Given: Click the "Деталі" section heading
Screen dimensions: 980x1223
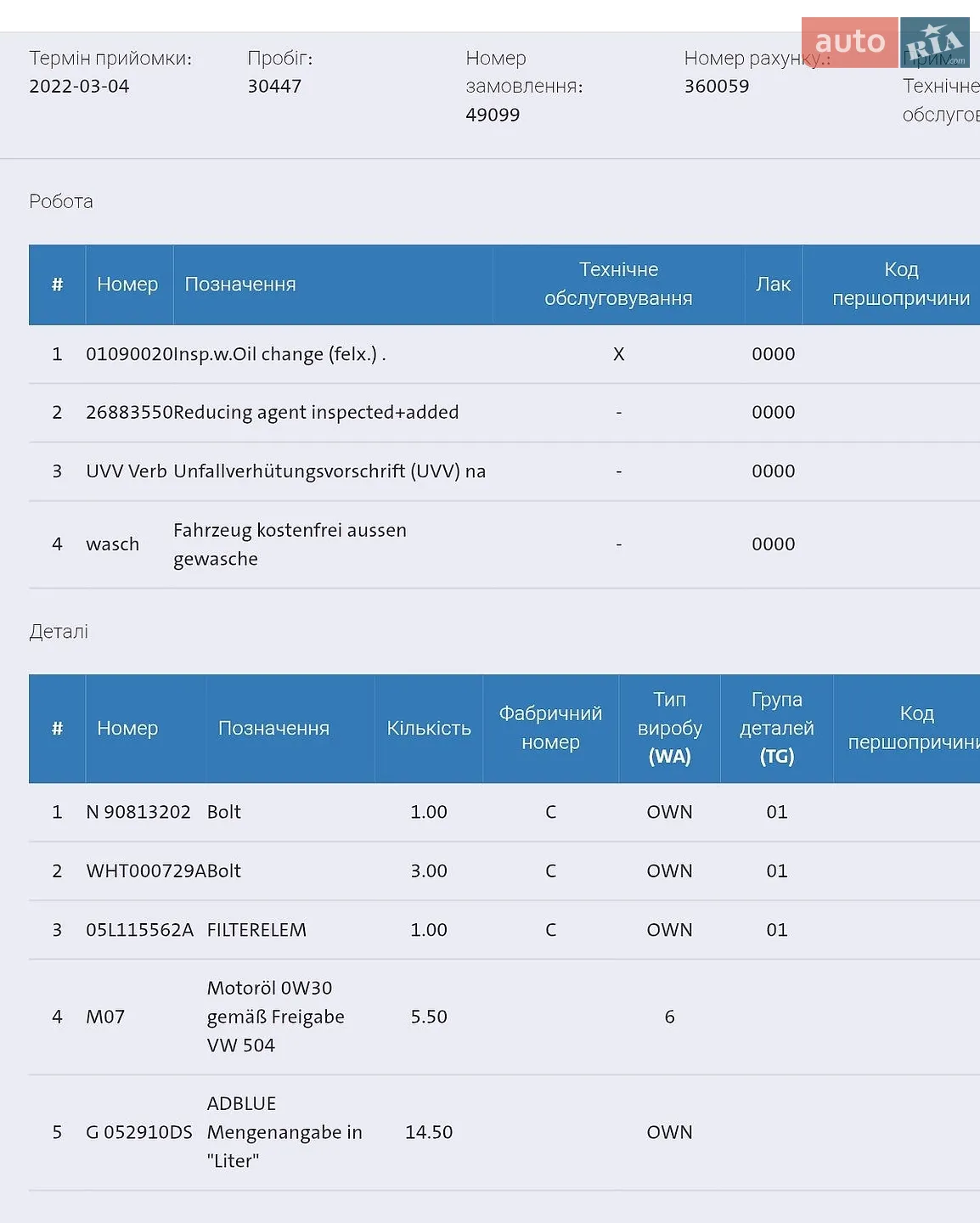Looking at the screenshot, I should [x=59, y=631].
